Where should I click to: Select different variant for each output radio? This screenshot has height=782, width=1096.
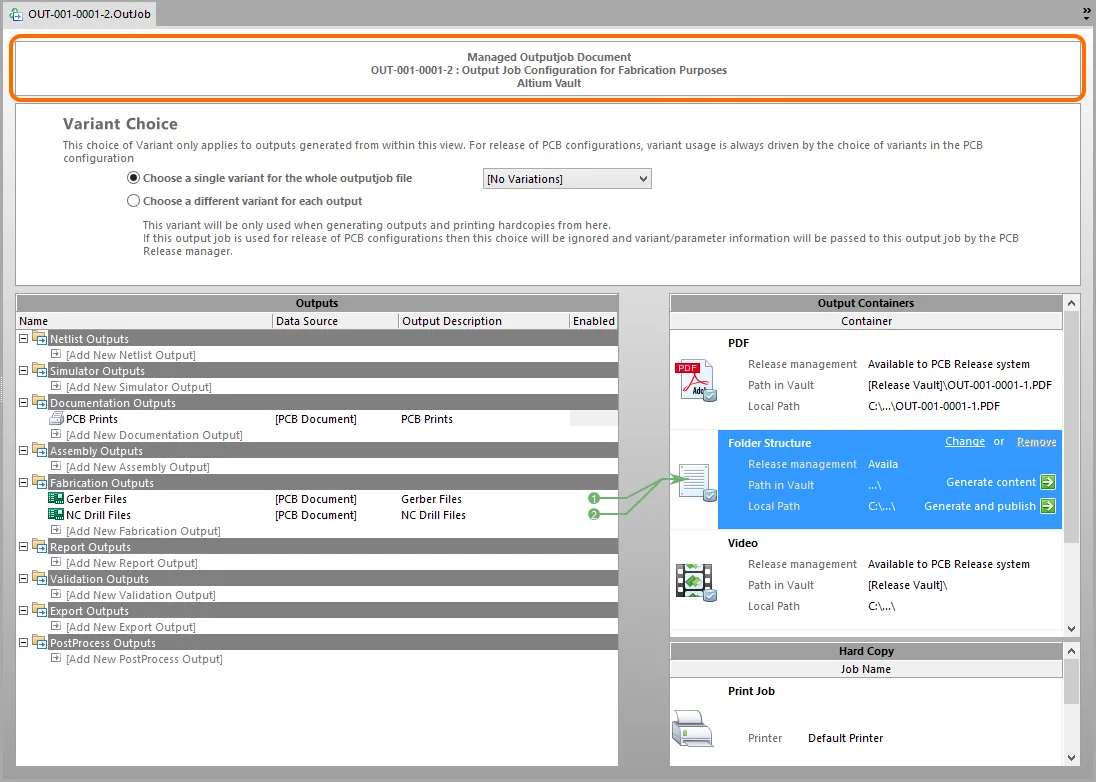134,201
